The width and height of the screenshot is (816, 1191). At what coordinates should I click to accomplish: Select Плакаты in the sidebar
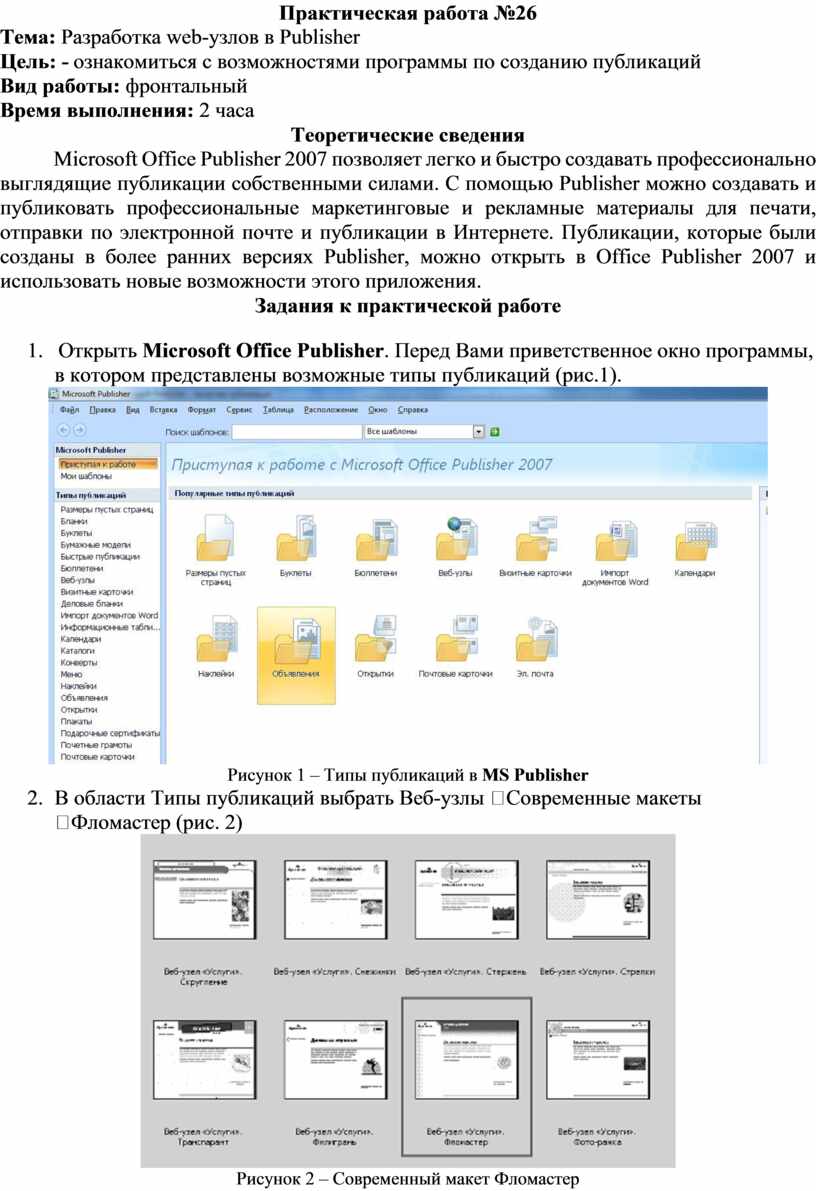tap(76, 722)
